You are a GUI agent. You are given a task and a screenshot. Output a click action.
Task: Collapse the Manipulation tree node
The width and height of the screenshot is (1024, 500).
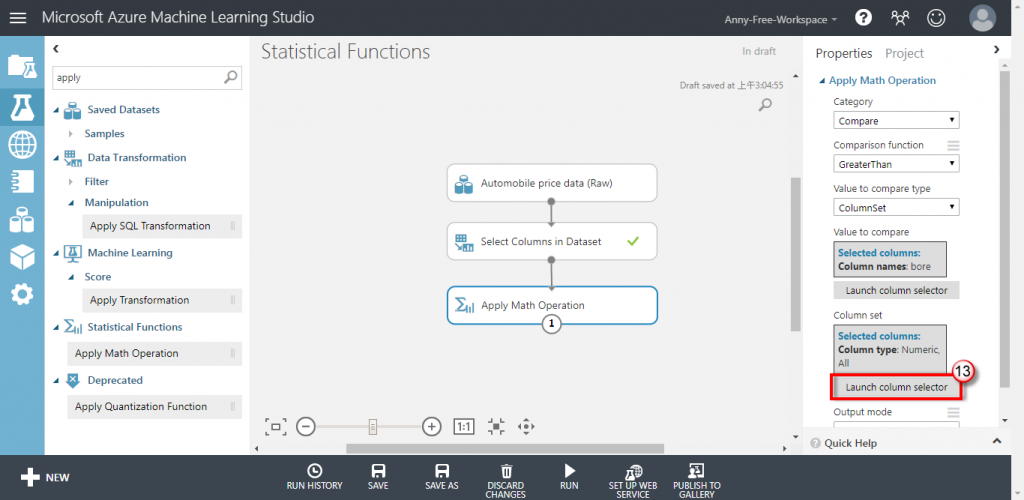(71, 203)
